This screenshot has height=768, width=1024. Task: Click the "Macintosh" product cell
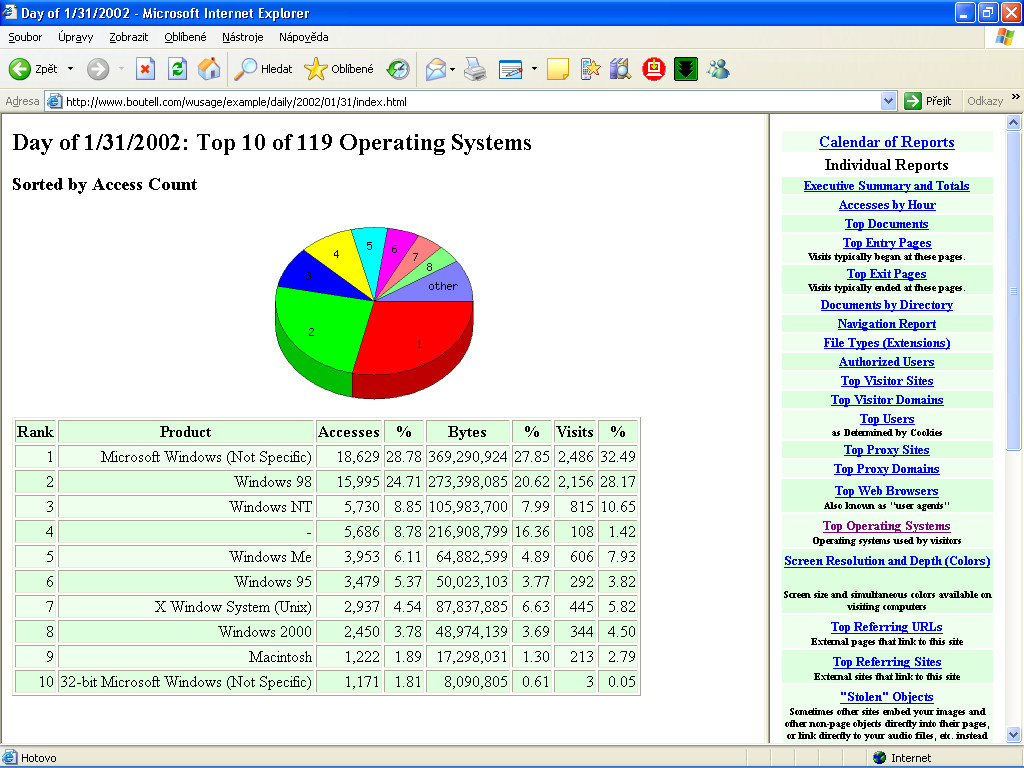click(186, 656)
